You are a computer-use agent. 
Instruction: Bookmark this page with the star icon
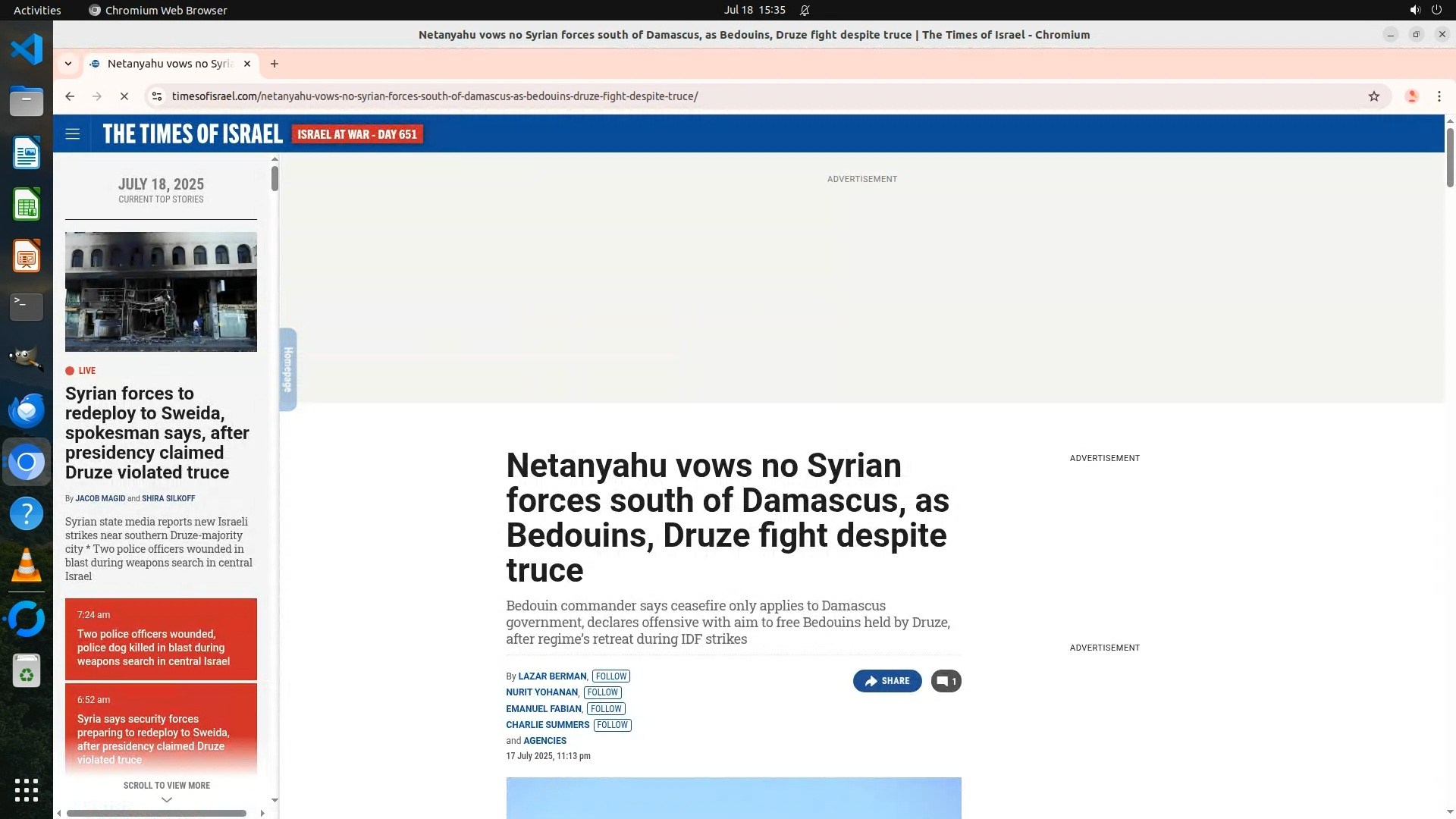(1373, 96)
